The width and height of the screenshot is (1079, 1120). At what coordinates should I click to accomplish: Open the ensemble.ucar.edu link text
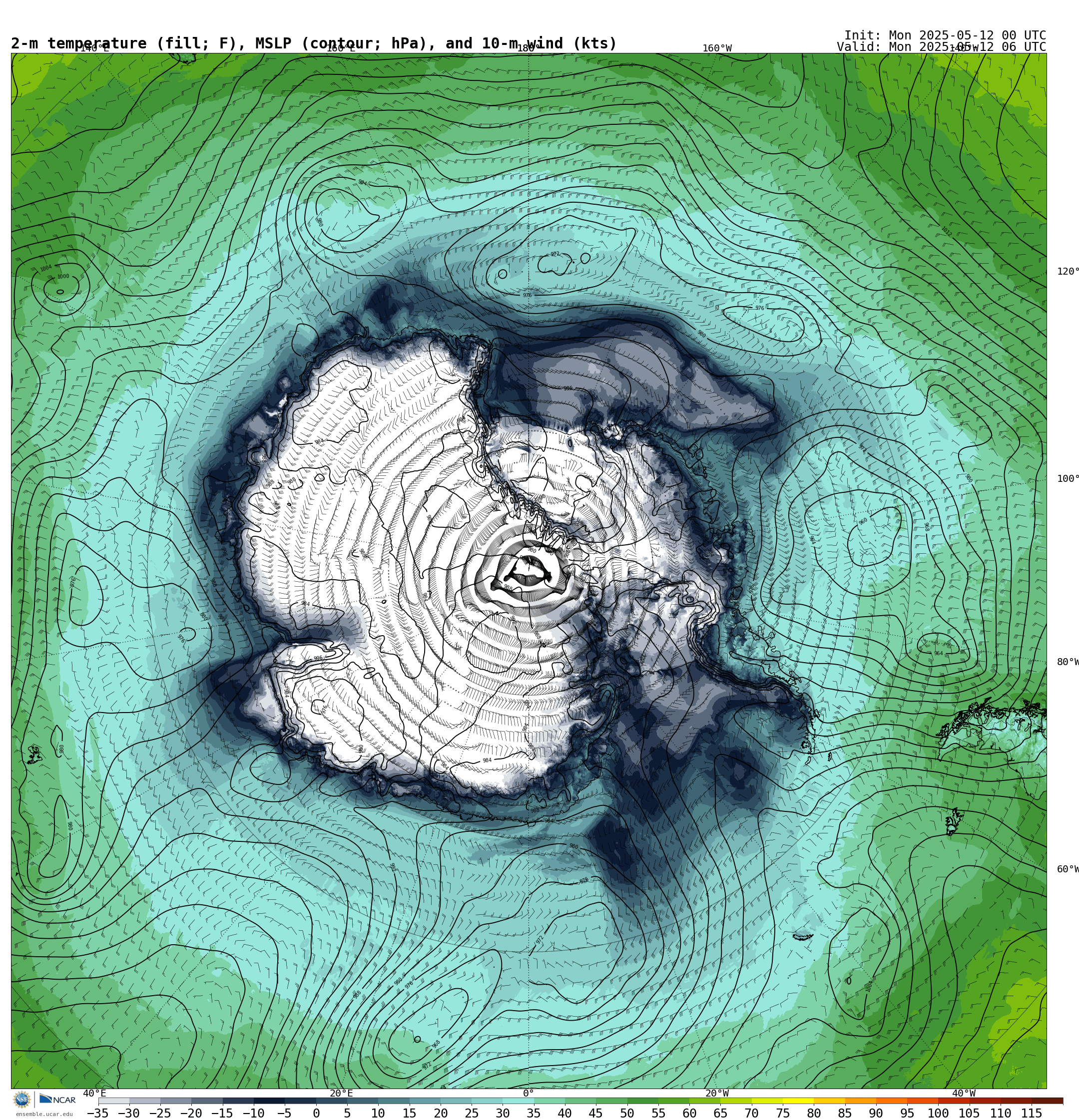click(44, 1114)
